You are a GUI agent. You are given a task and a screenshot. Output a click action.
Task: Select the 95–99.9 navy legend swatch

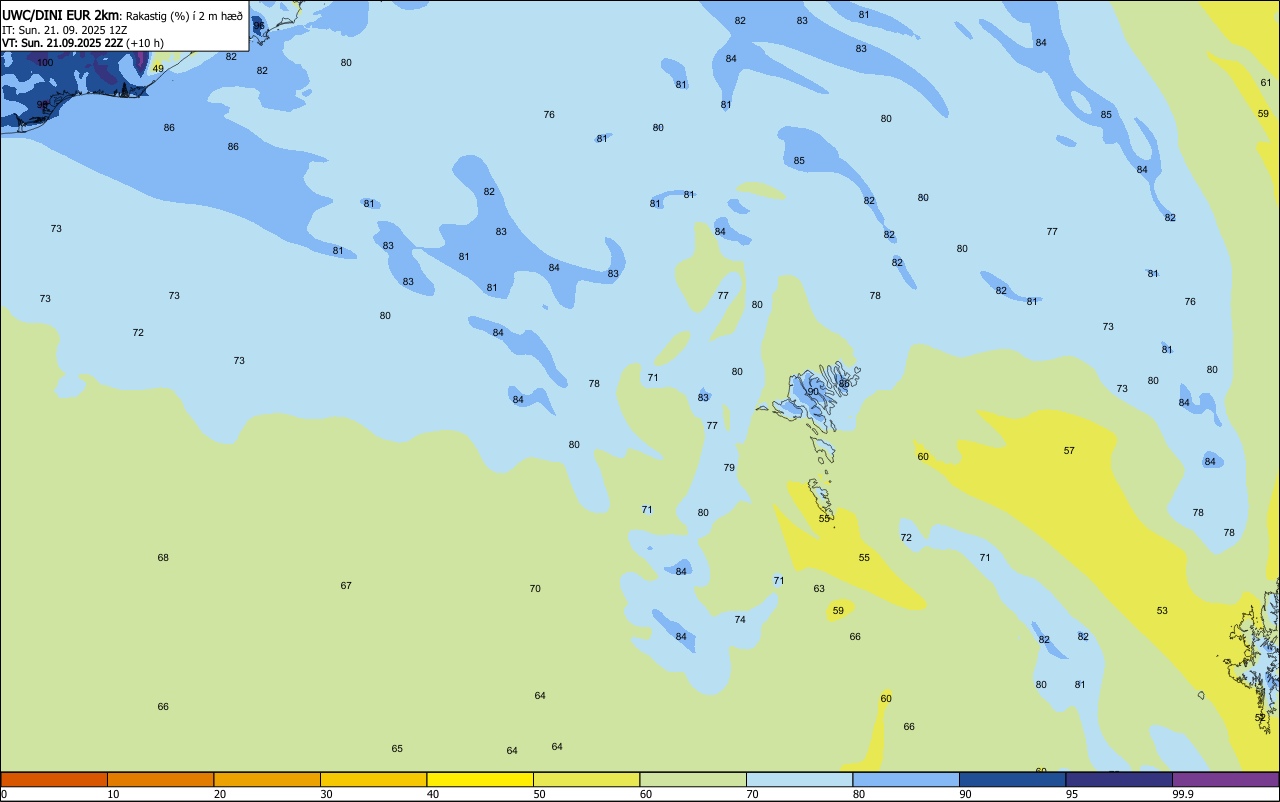point(1119,779)
